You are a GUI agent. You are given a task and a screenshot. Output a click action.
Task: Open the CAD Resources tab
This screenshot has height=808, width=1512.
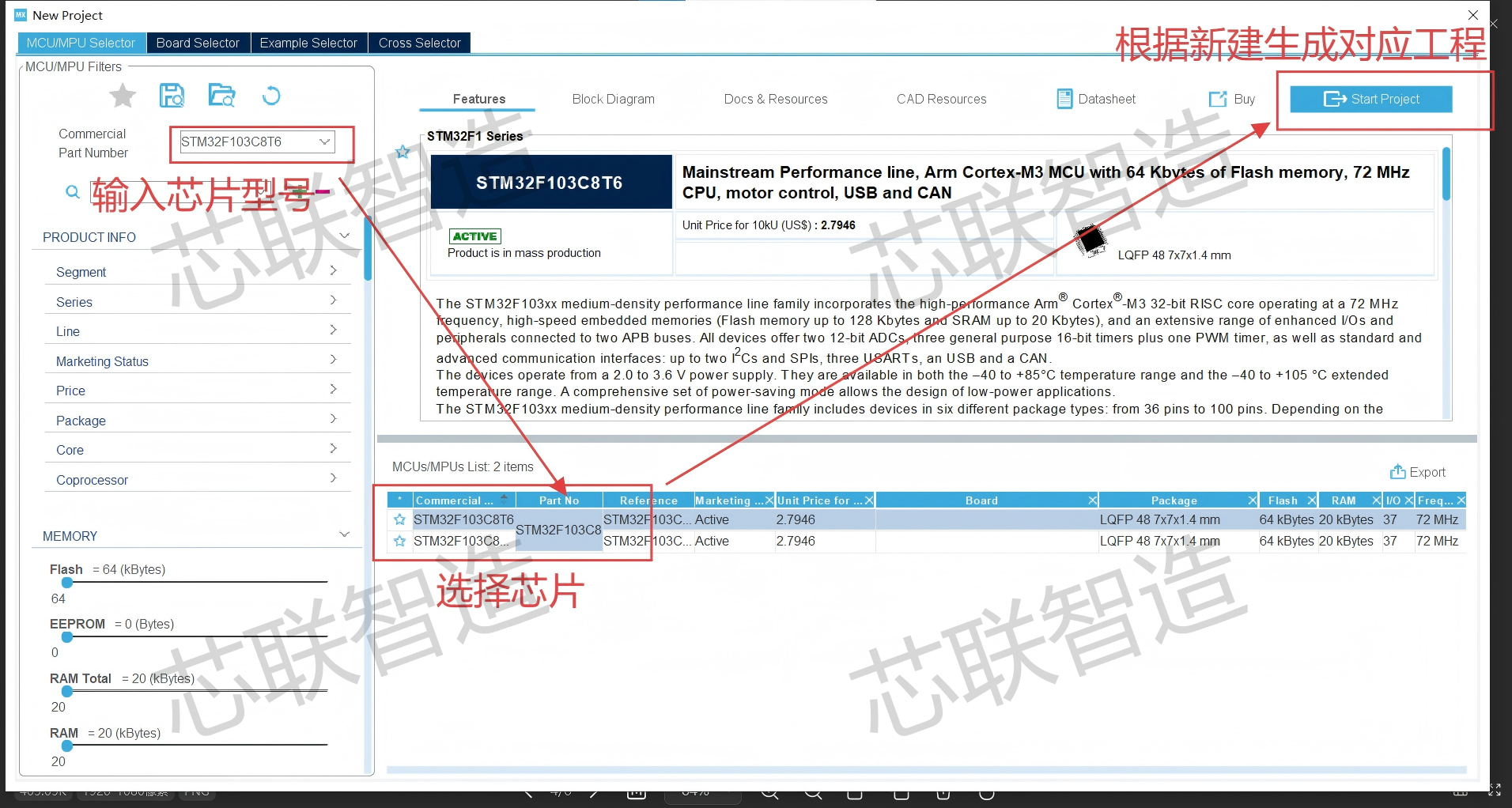point(941,99)
